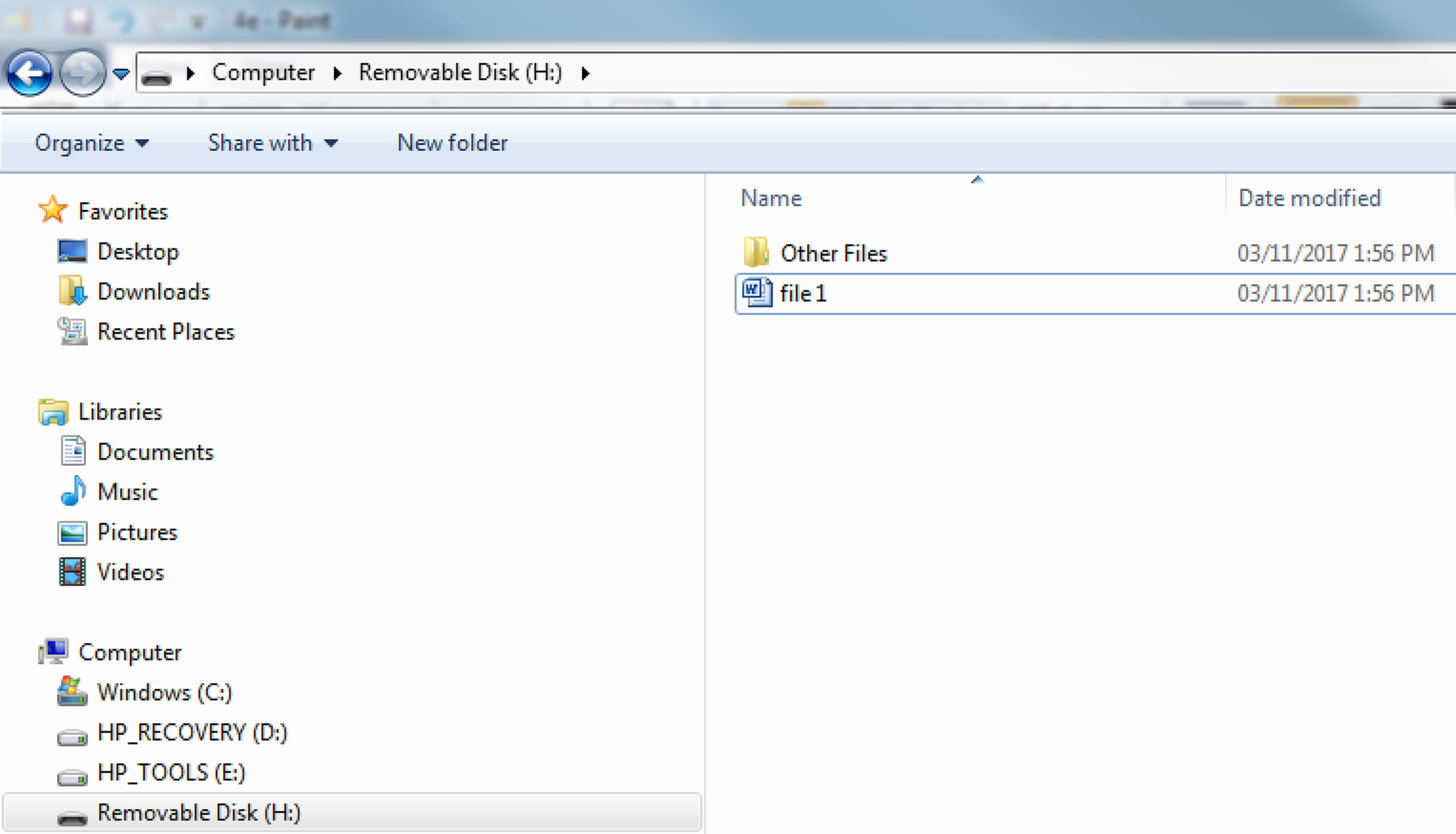Sort by the Date modified column header
The width and height of the screenshot is (1456, 834).
coord(1310,198)
